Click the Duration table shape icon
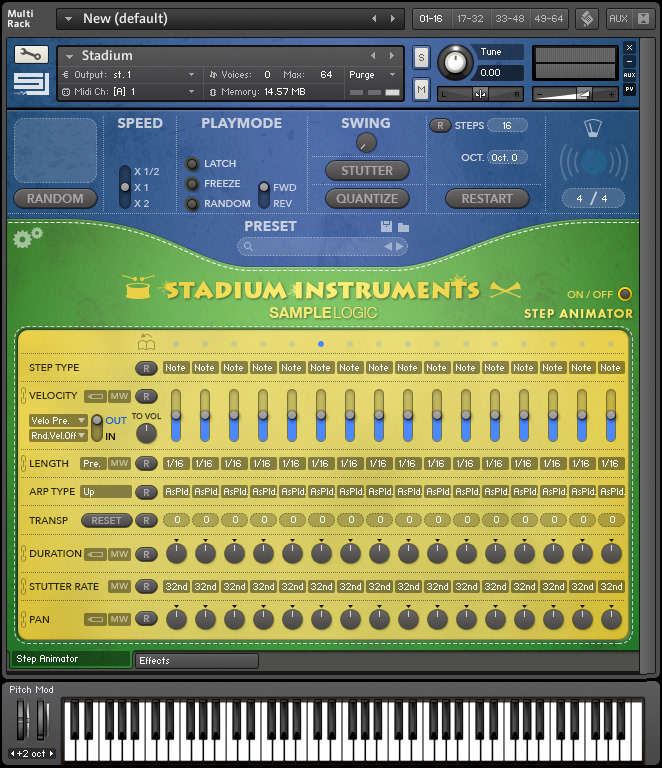 pyautogui.click(x=95, y=554)
